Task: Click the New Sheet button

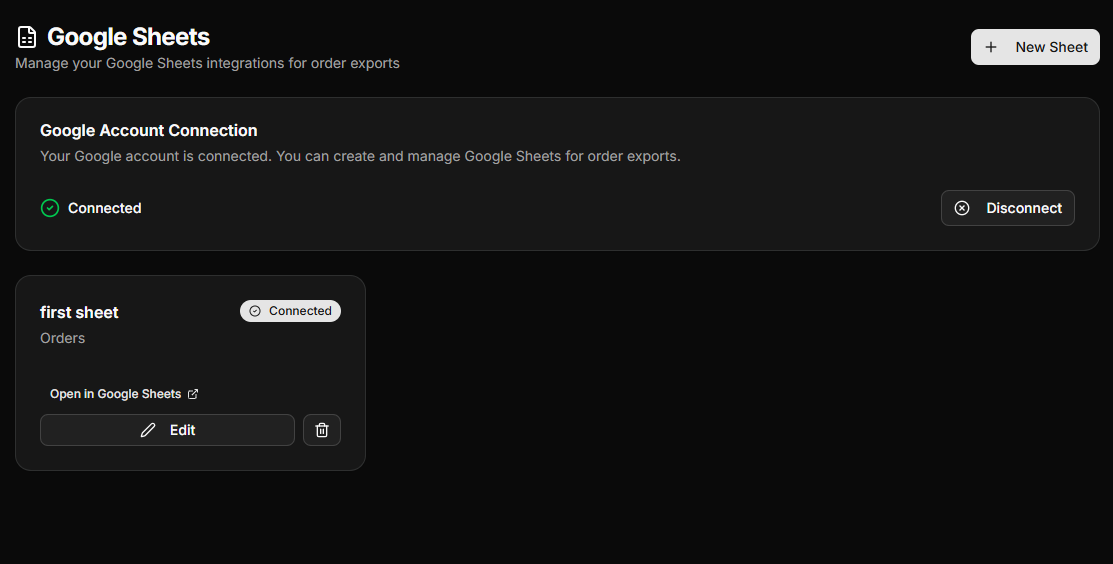Action: pyautogui.click(x=1035, y=47)
